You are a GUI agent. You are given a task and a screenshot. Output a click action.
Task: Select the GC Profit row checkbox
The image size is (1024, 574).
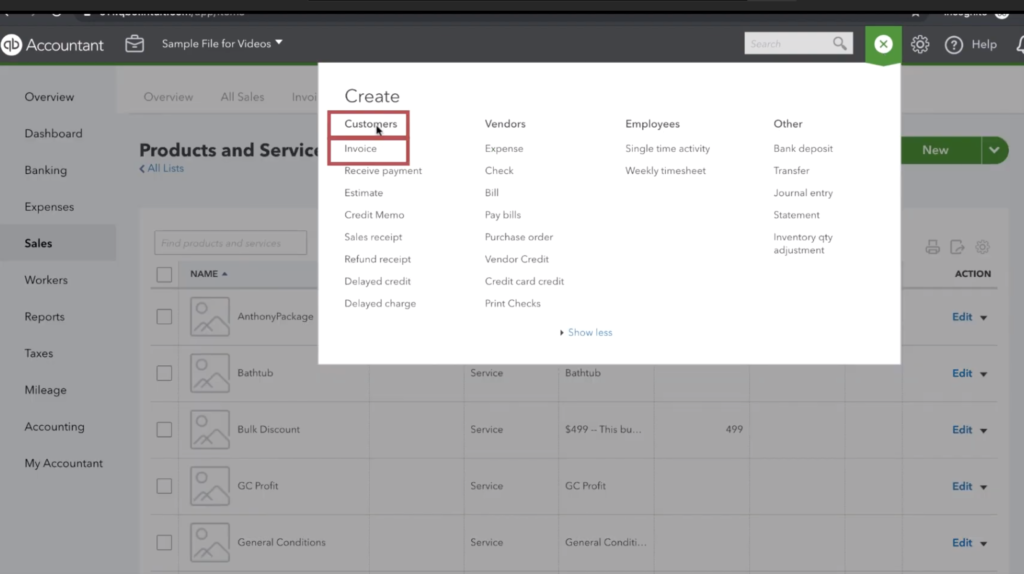[x=164, y=486]
